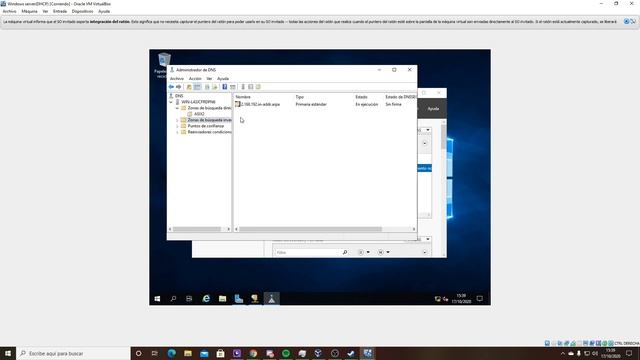Open the Recycle Bin desktop icon in the VM
Viewport: 640px width, 360px height.
(x=164, y=60)
